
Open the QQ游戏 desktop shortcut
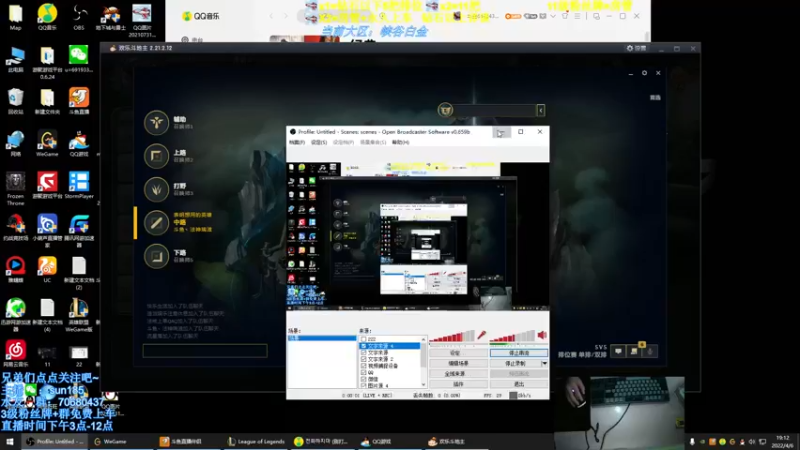[79, 143]
